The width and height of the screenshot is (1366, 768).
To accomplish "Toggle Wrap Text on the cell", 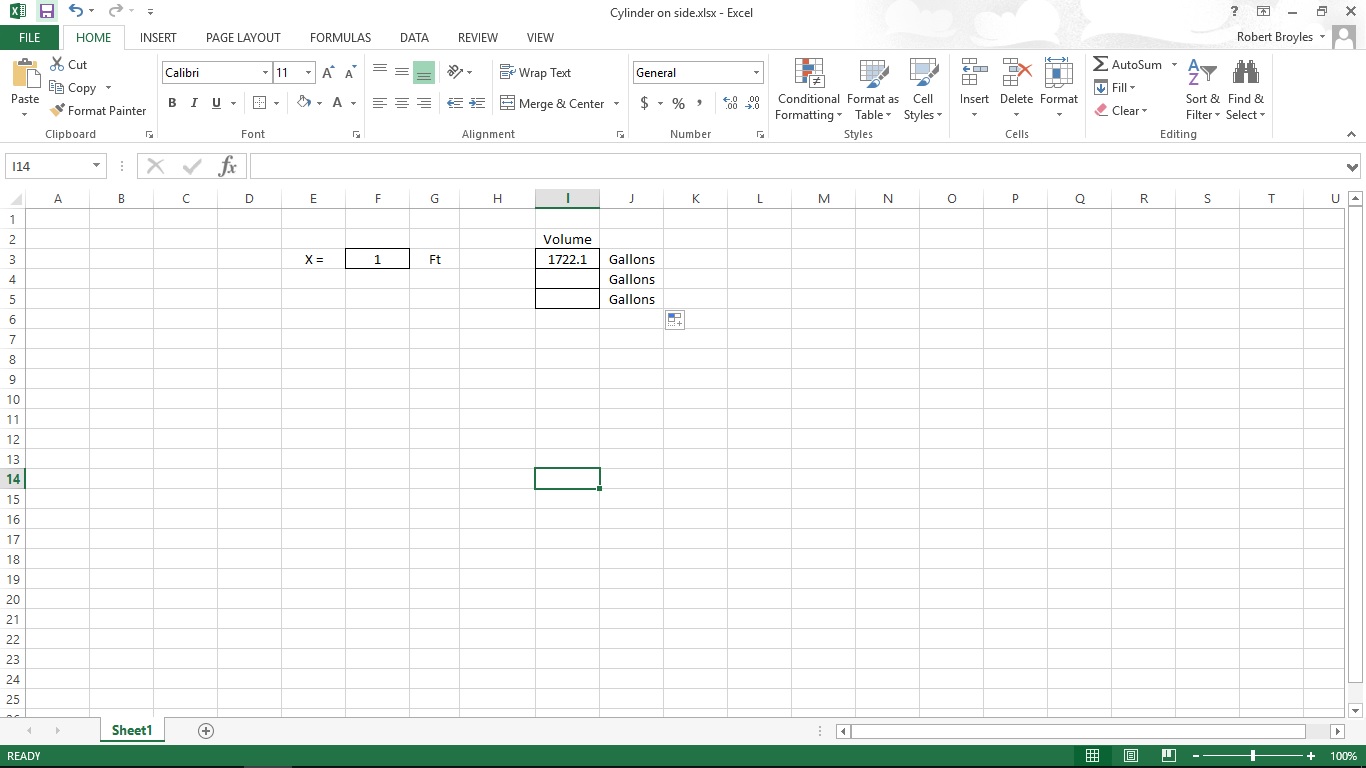I will point(535,72).
